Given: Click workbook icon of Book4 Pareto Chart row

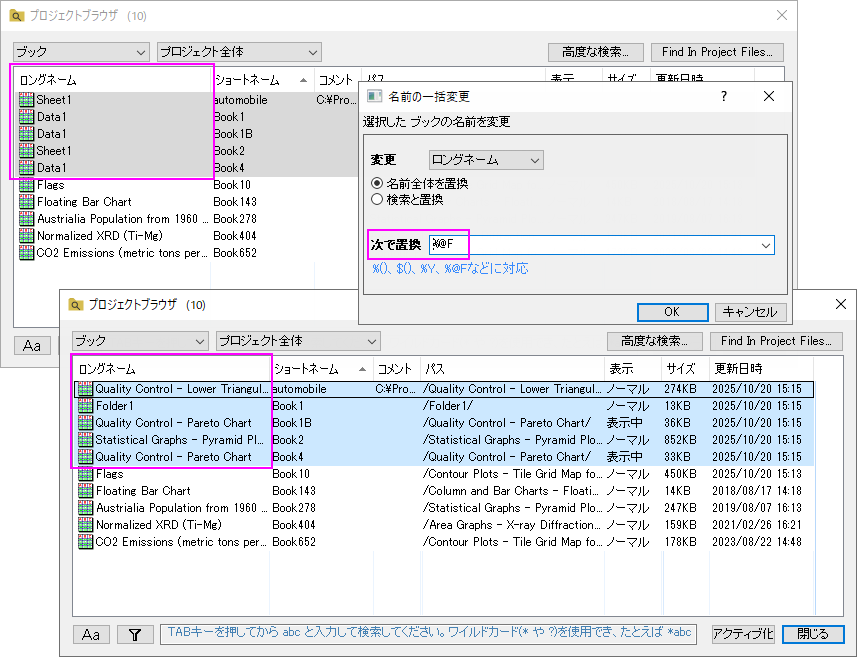Looking at the screenshot, I should 85,456.
